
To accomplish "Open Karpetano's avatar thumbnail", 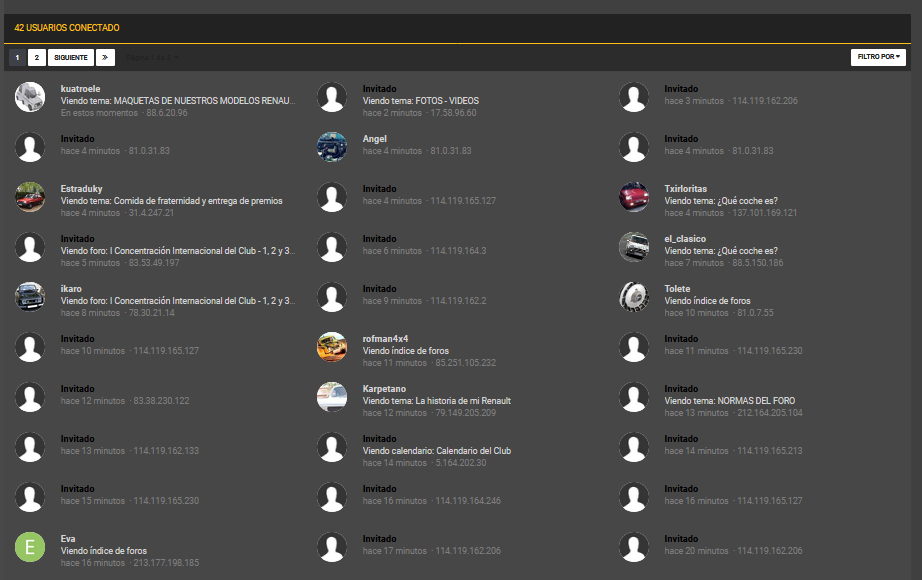I will pyautogui.click(x=332, y=397).
